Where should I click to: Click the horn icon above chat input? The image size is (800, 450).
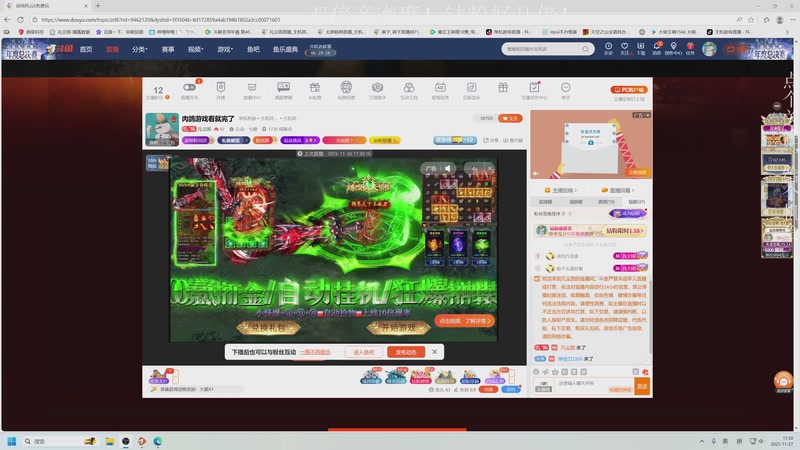[545, 372]
